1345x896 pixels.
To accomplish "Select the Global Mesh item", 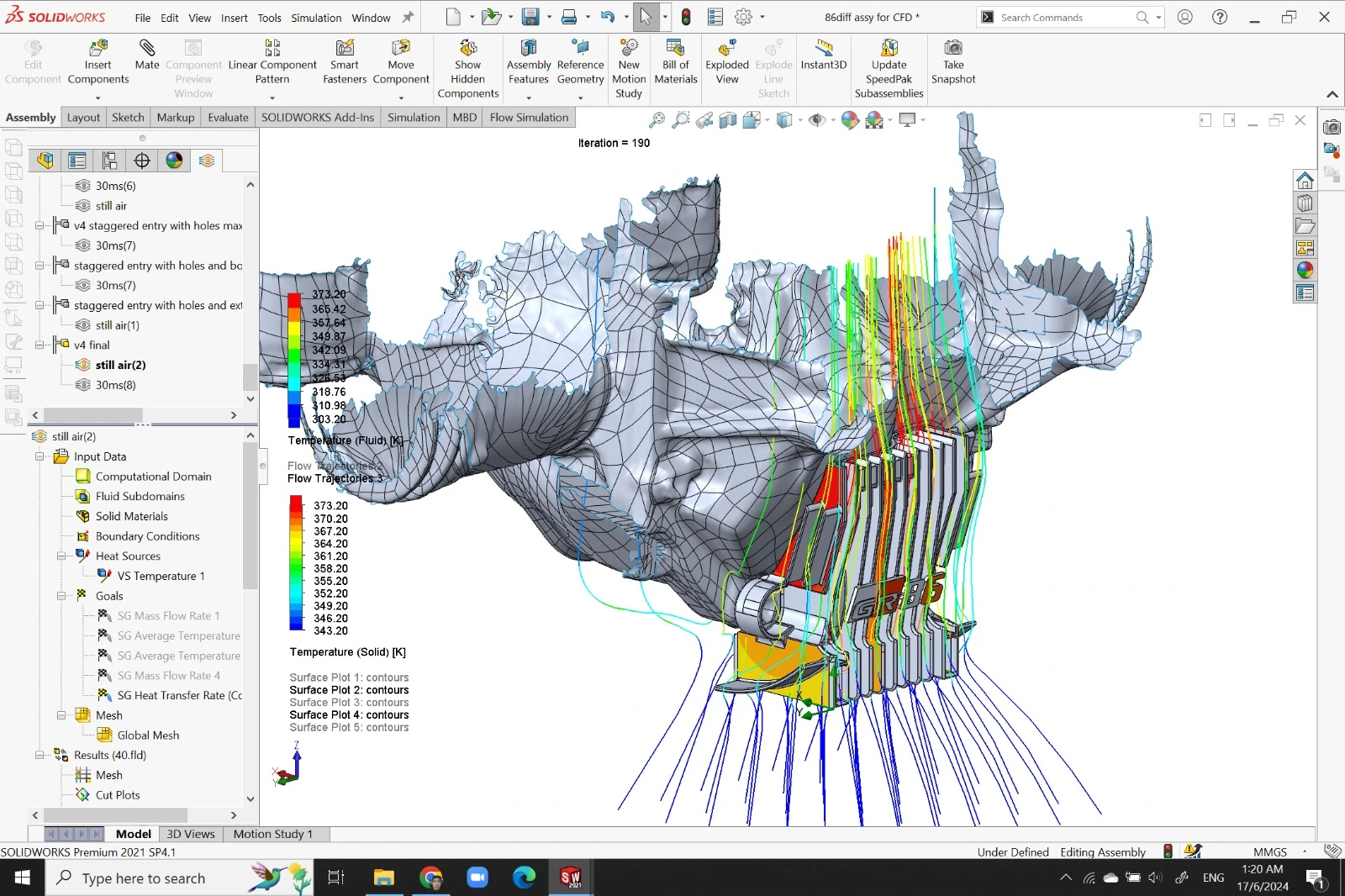I will tap(148, 735).
